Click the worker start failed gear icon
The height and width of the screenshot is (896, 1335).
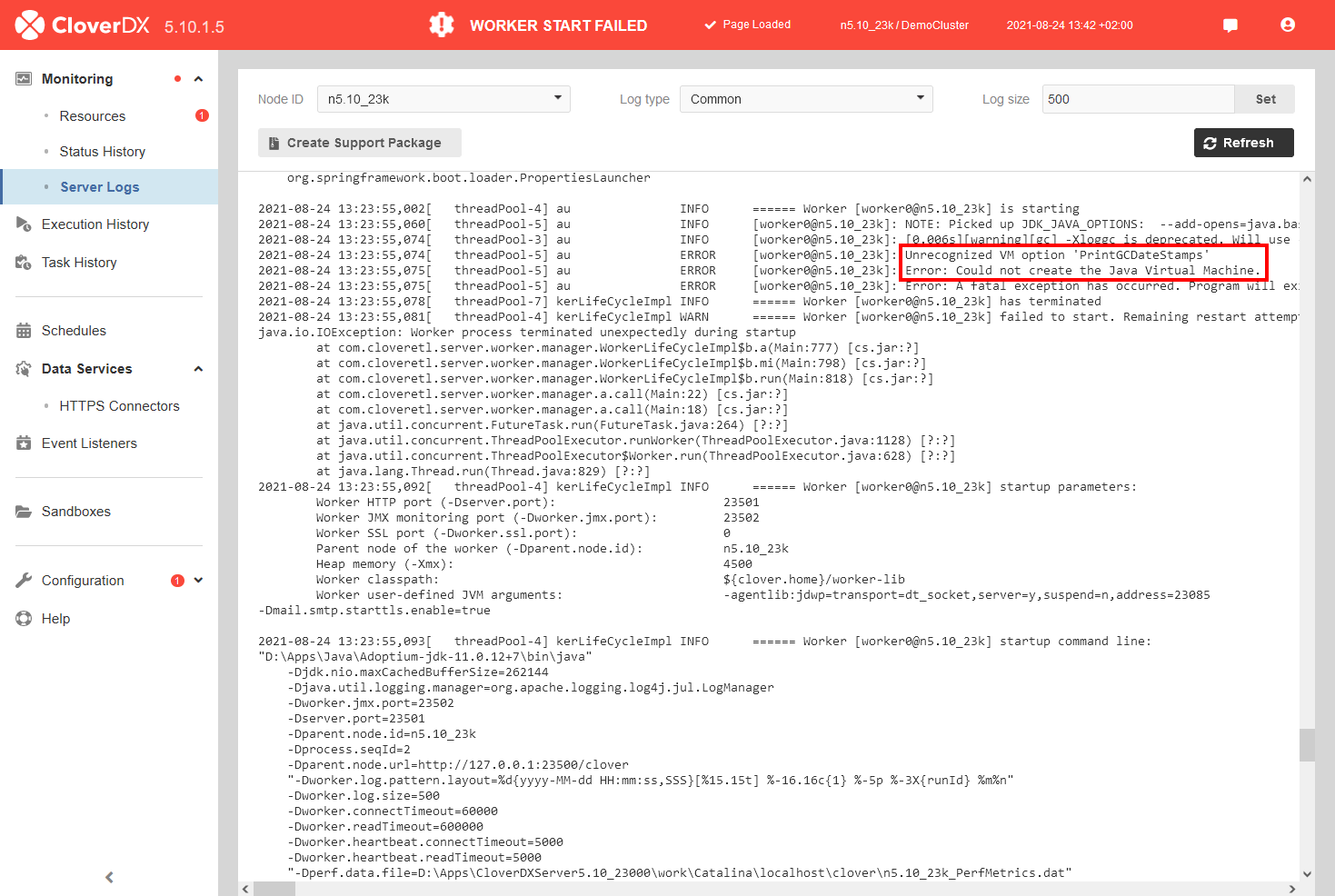pos(442,25)
